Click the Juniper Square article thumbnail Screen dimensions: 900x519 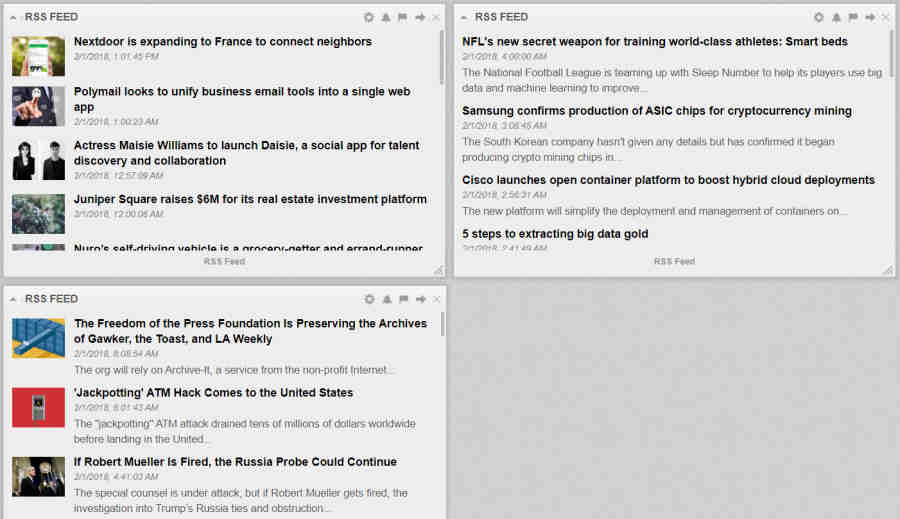38,213
